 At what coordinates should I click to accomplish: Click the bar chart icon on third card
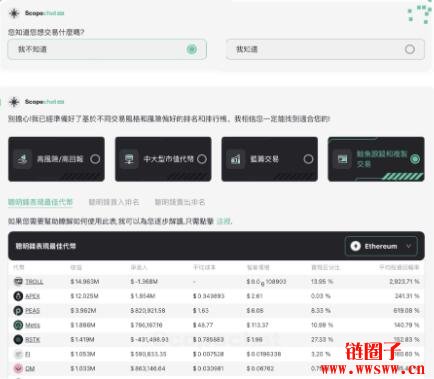point(235,159)
